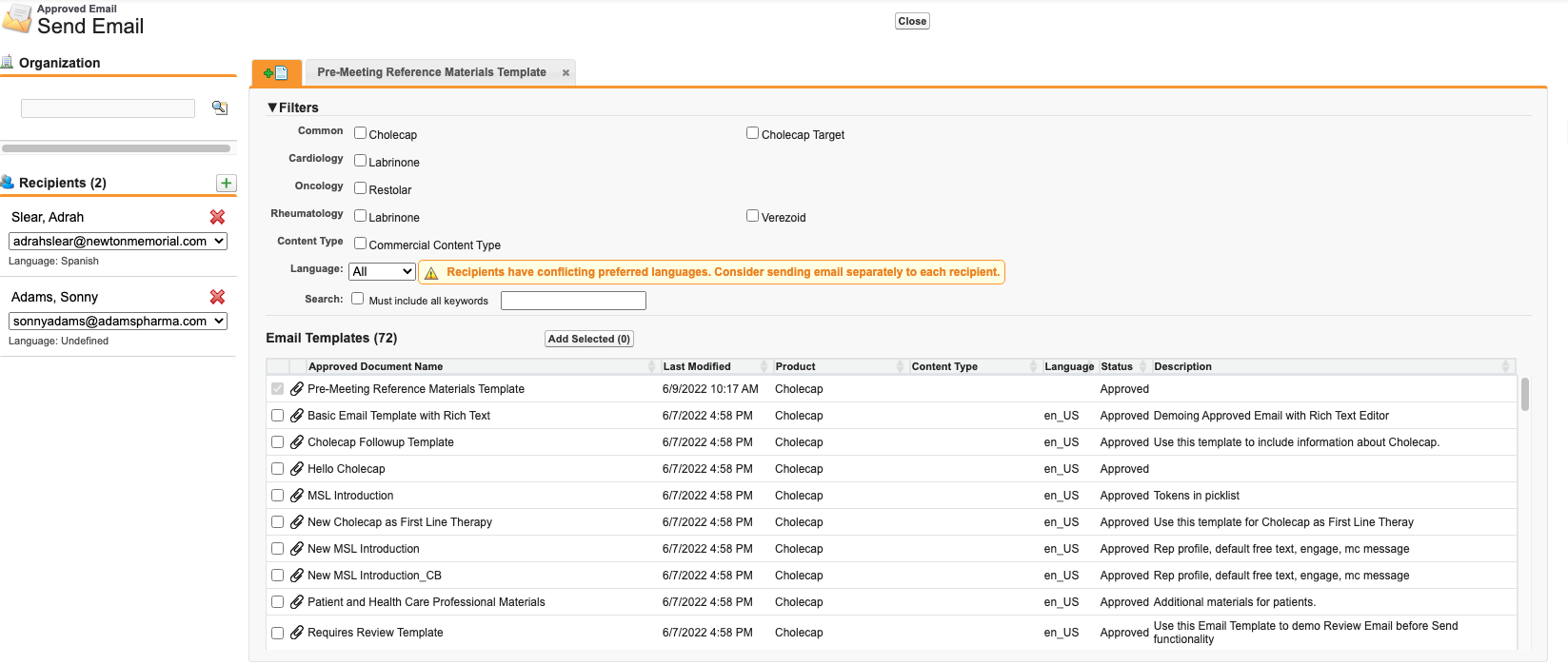Click paperclip icon for Hello Cholecap
Viewport: 1568px width, 665px height.
point(297,469)
